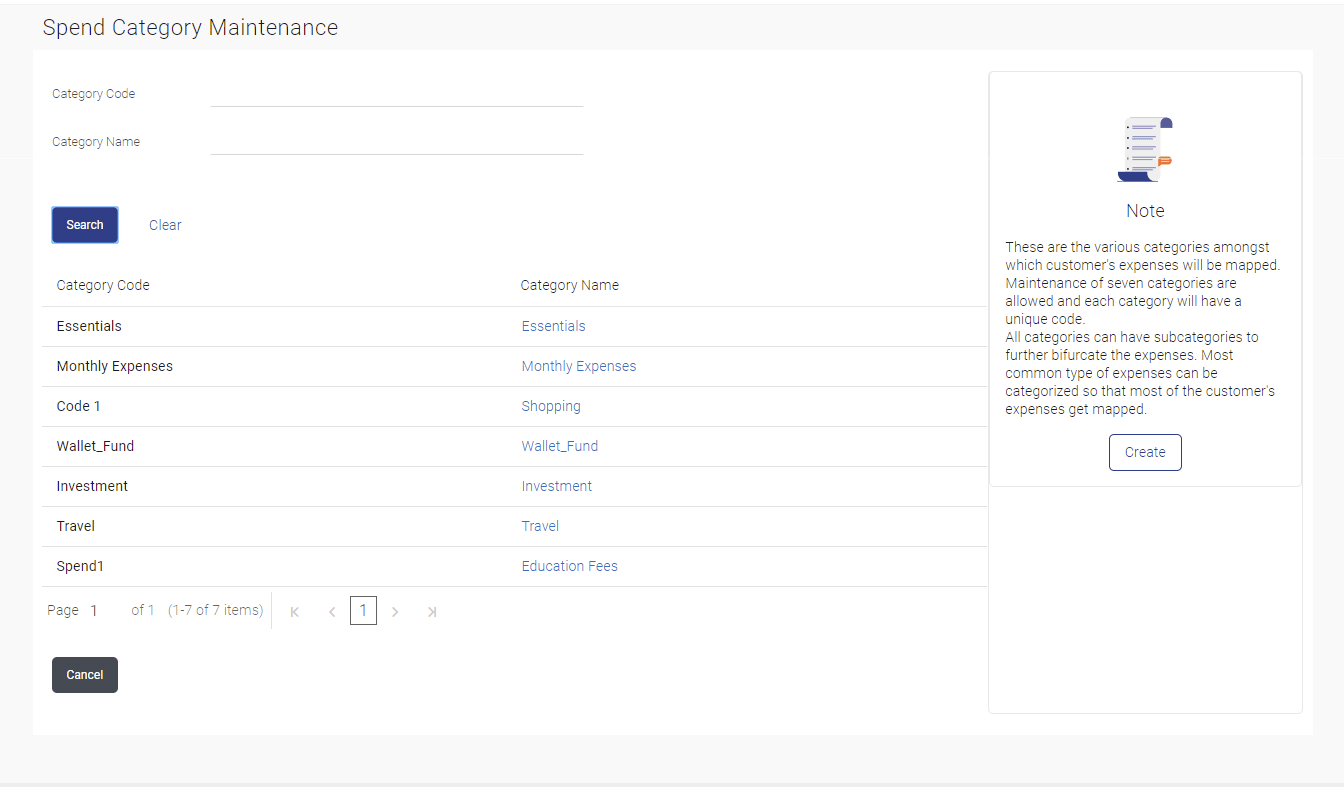Go to first page pagination icon
This screenshot has width=1344, height=787.
pos(294,611)
